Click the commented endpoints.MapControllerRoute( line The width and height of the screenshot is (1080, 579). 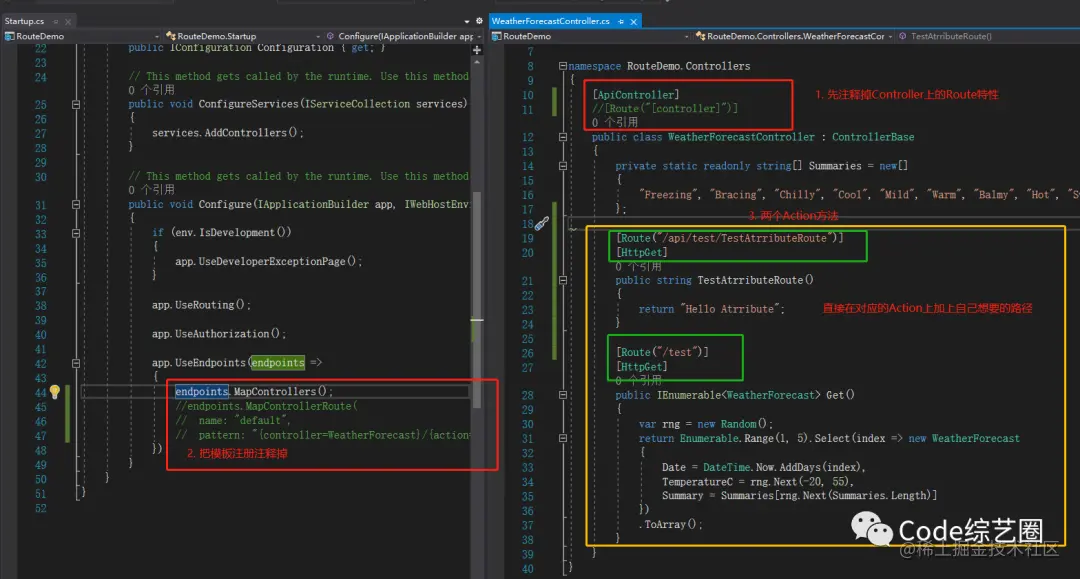[266, 406]
